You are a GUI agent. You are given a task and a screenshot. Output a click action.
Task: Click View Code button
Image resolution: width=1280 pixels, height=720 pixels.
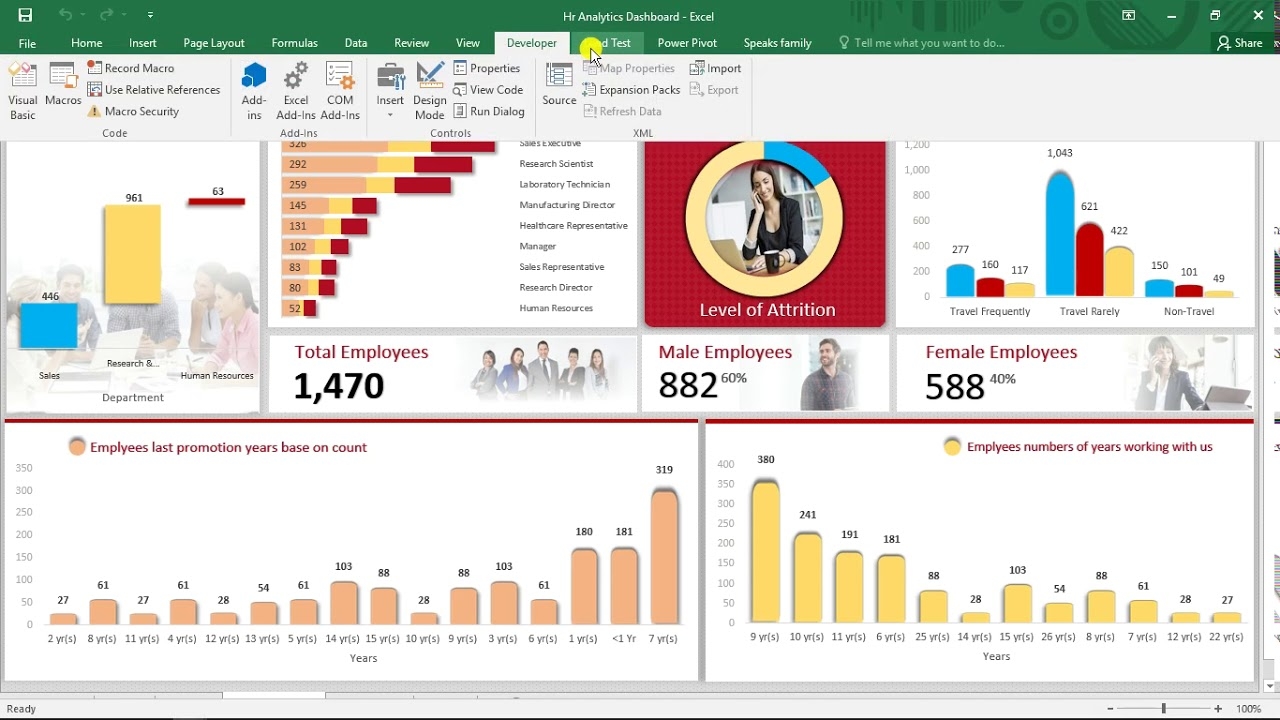(x=488, y=90)
